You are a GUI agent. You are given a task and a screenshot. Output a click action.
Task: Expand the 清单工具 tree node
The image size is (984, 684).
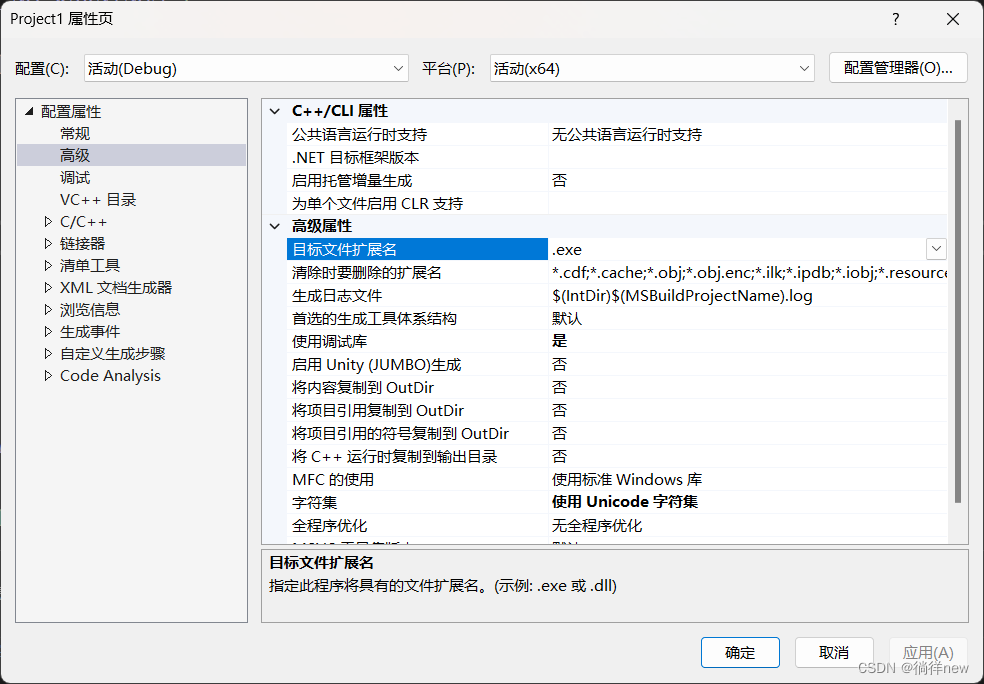pyautogui.click(x=48, y=265)
